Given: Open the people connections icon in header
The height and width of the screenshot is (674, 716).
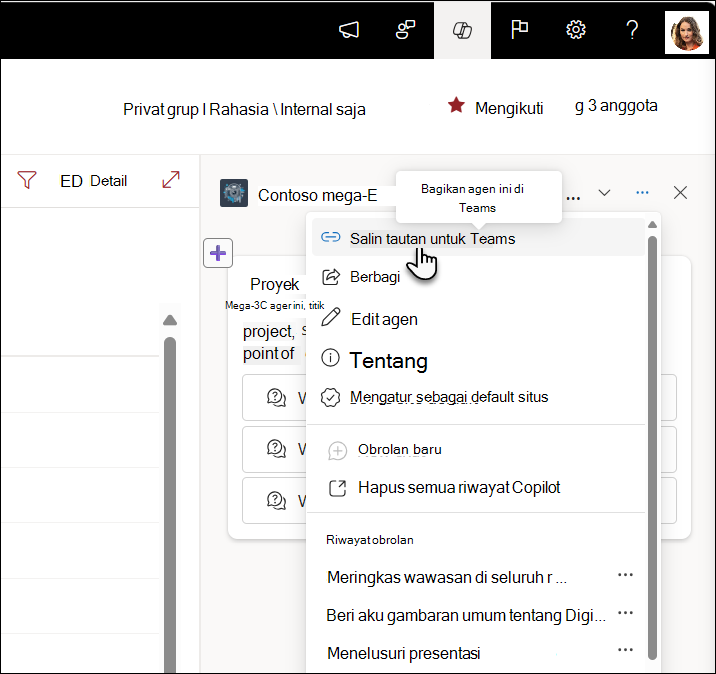Looking at the screenshot, I should [x=405, y=30].
